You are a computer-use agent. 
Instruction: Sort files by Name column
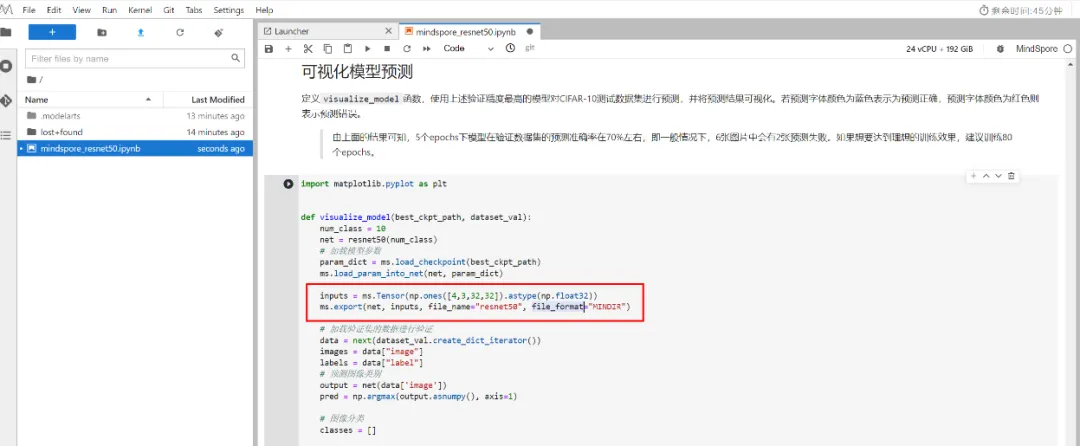37,99
